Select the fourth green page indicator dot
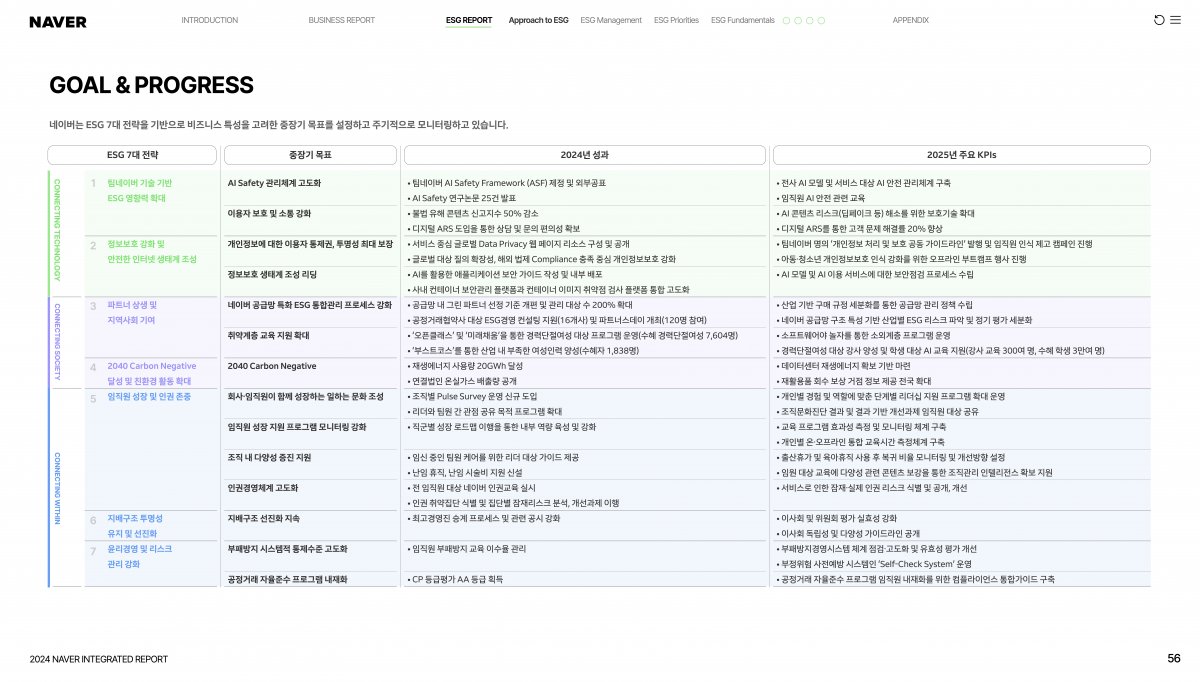 click(821, 20)
